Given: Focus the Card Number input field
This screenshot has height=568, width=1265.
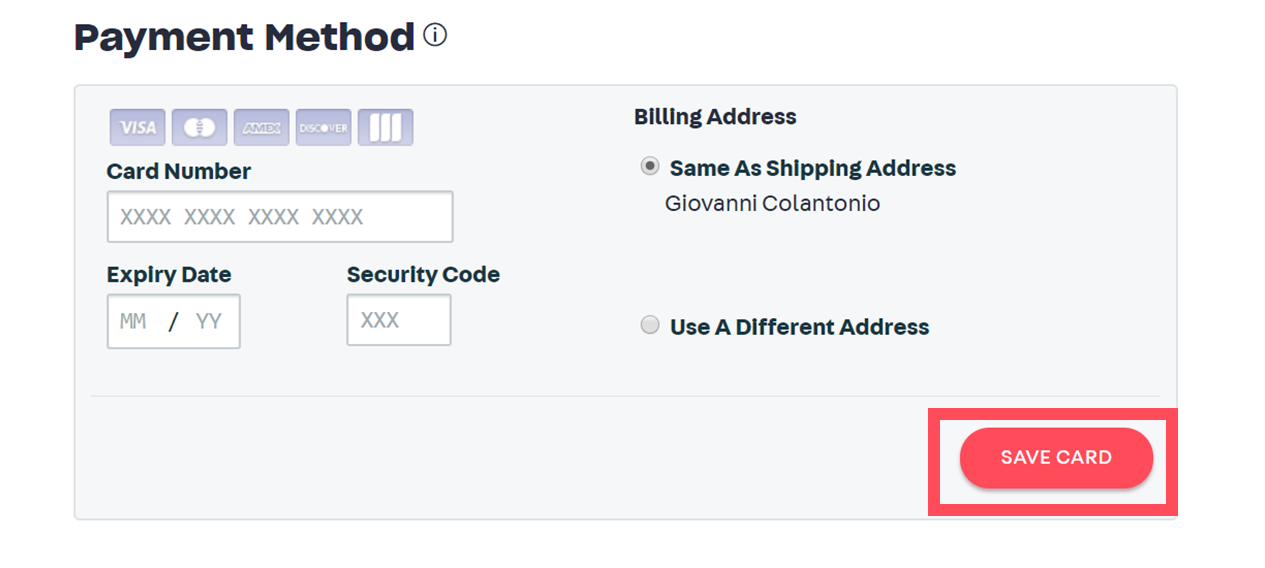Looking at the screenshot, I should [280, 217].
